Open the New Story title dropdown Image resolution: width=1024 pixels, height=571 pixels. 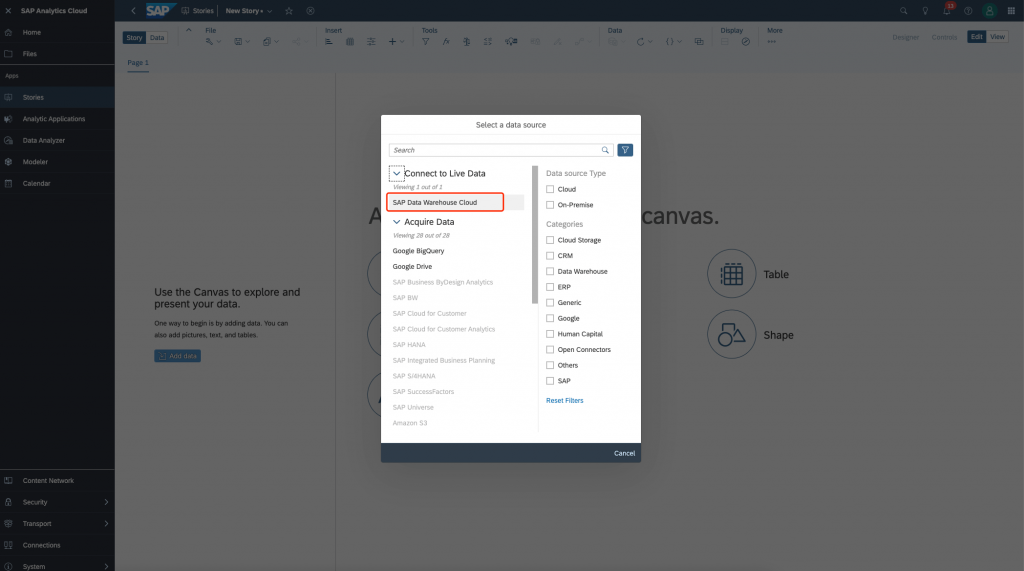click(270, 11)
